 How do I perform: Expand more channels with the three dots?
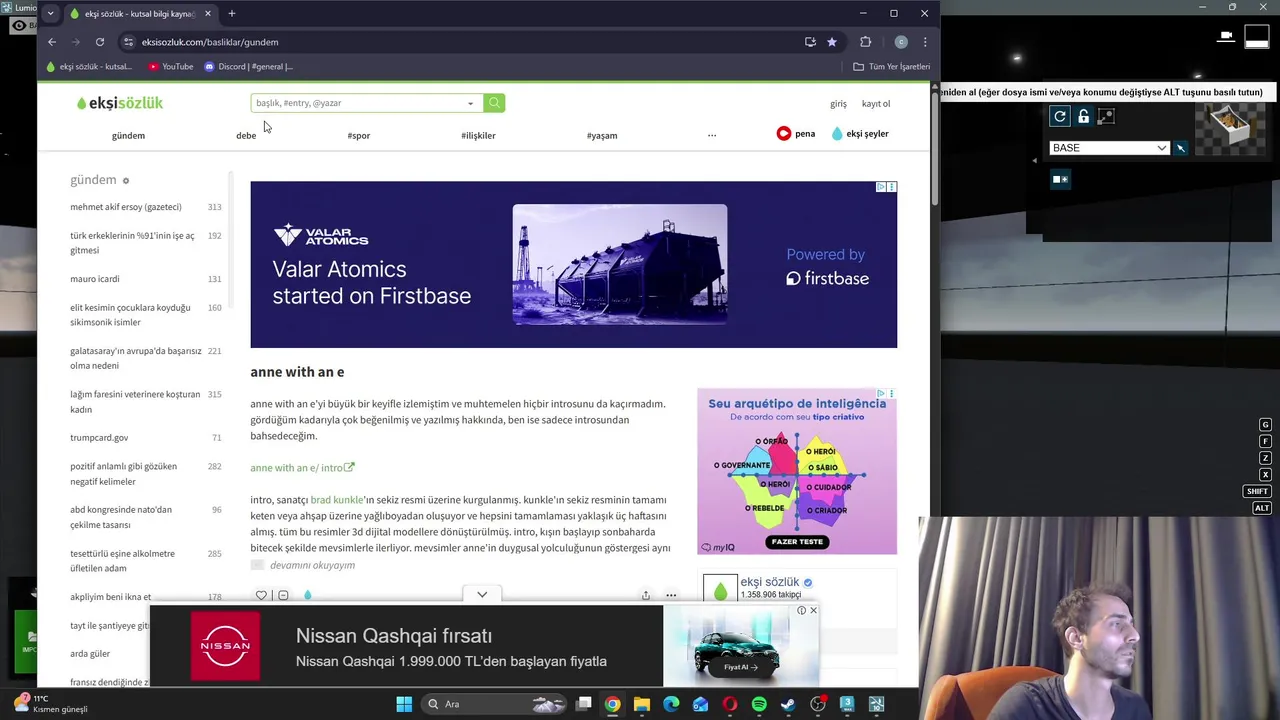point(712,135)
